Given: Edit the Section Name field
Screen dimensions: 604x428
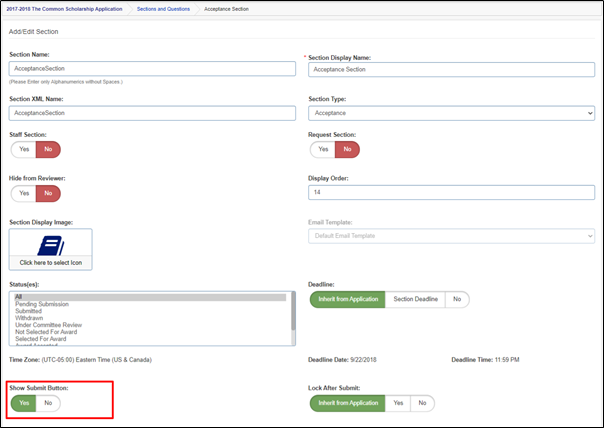Looking at the screenshot, I should pyautogui.click(x=152, y=69).
